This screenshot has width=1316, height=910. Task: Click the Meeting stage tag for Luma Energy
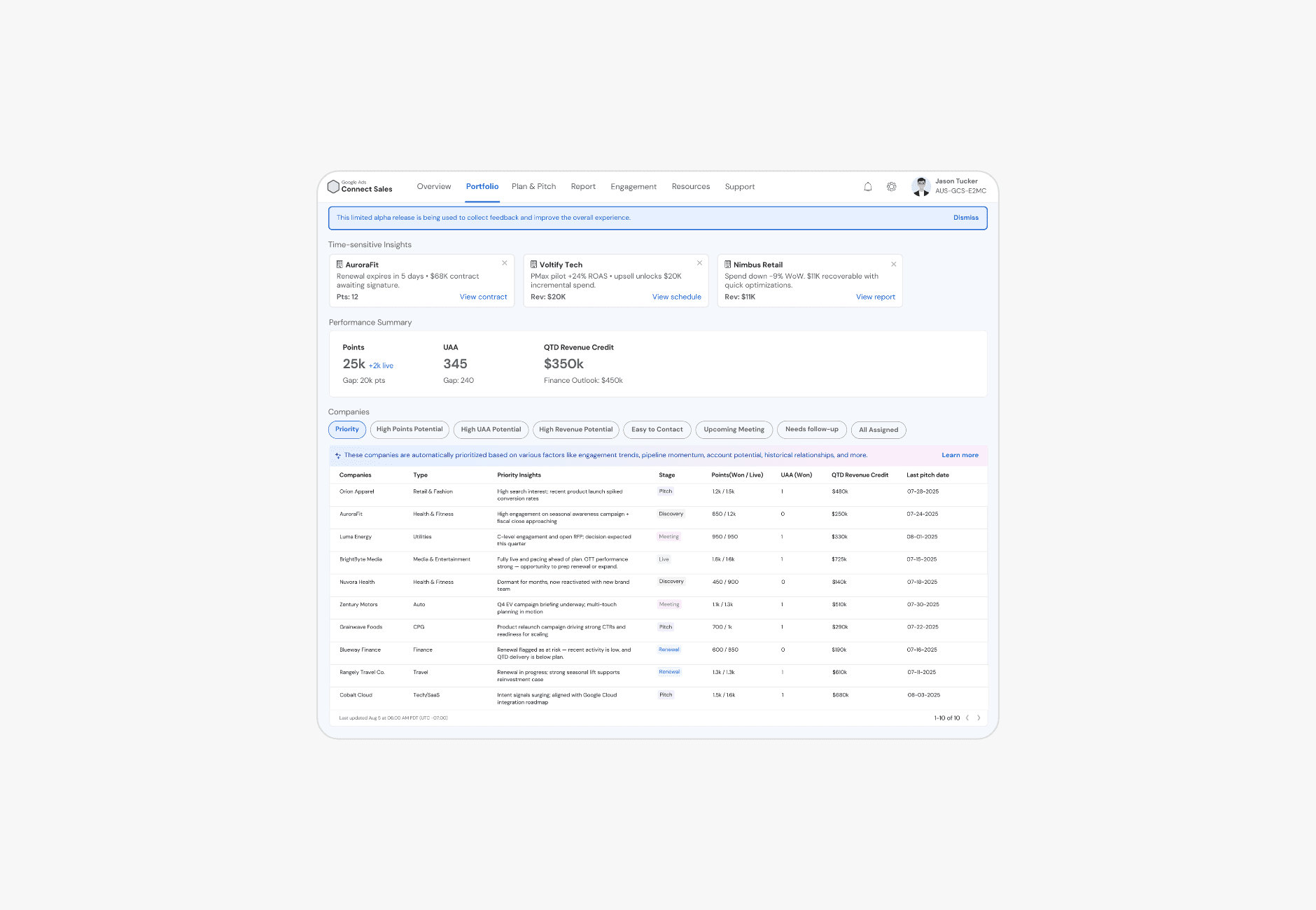(669, 537)
